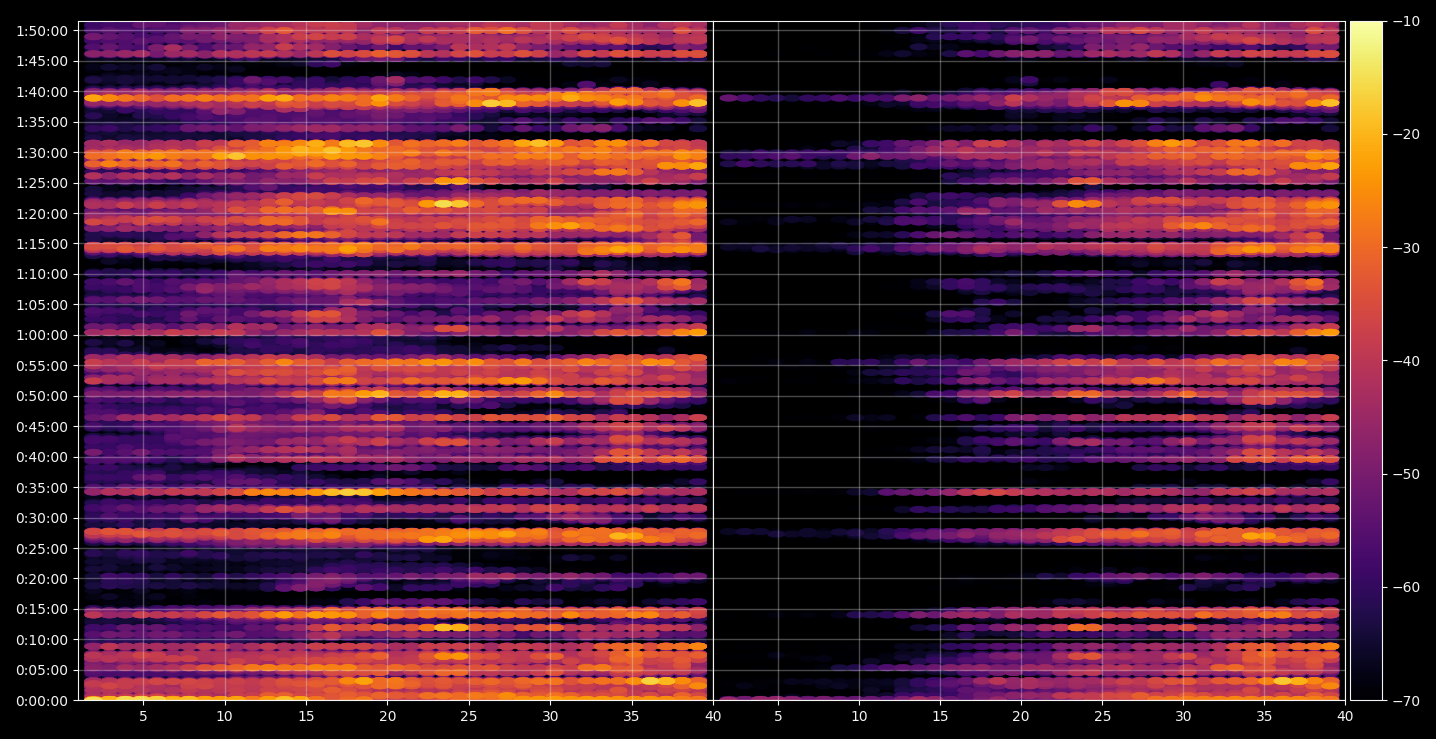Screen dimensions: 1436x739
Task: Click x-axis label 40 beside the colorbar
Action: tap(1346, 716)
